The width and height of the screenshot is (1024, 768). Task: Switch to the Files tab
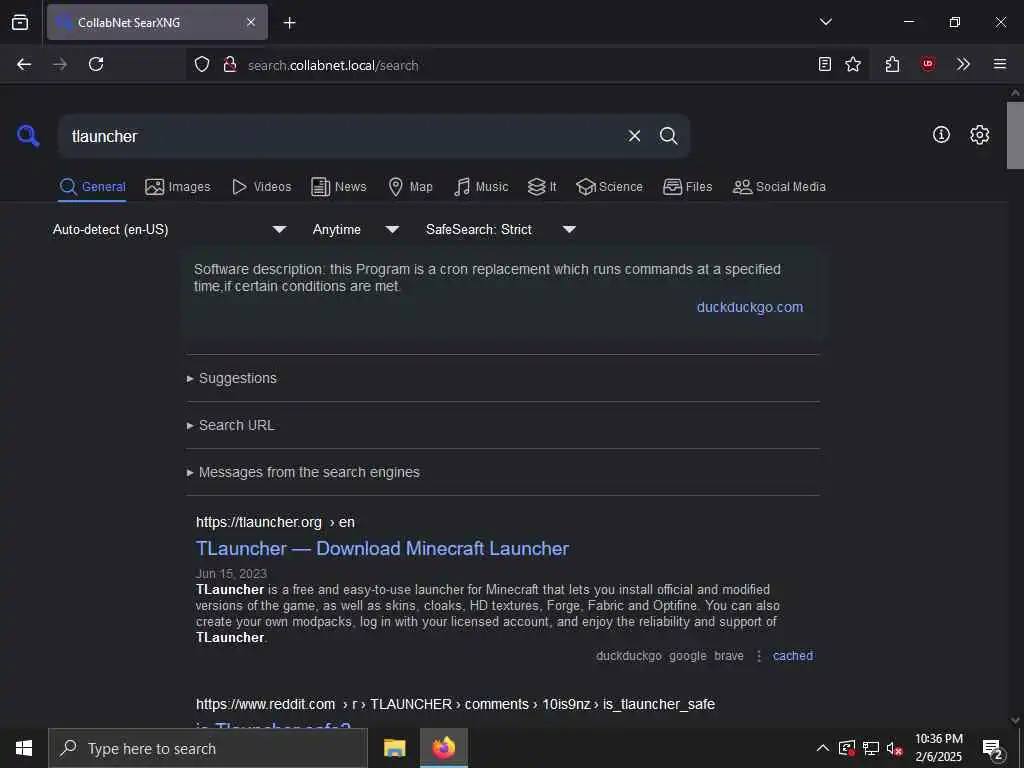point(687,187)
